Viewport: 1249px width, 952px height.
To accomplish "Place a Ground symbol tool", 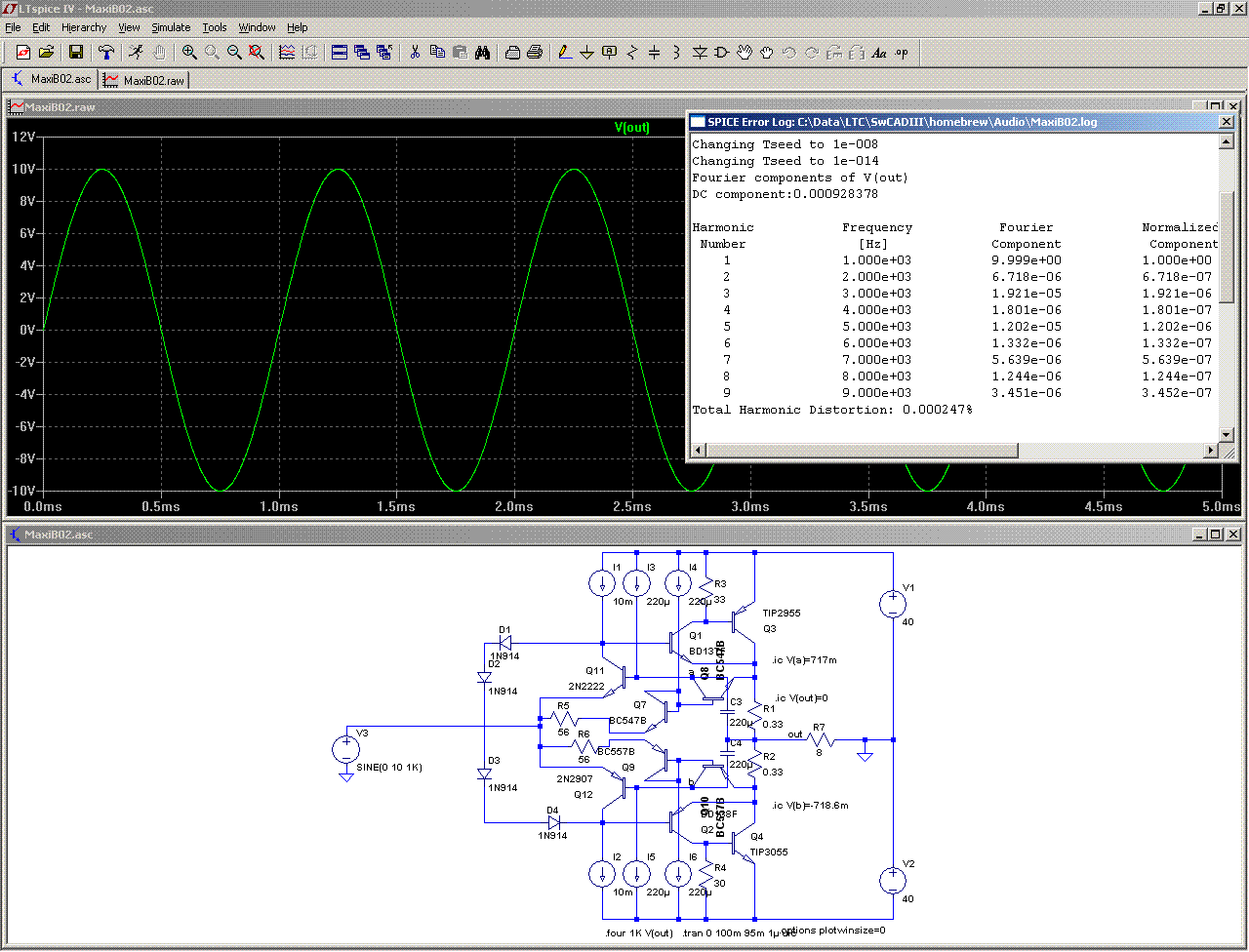I will coord(587,53).
